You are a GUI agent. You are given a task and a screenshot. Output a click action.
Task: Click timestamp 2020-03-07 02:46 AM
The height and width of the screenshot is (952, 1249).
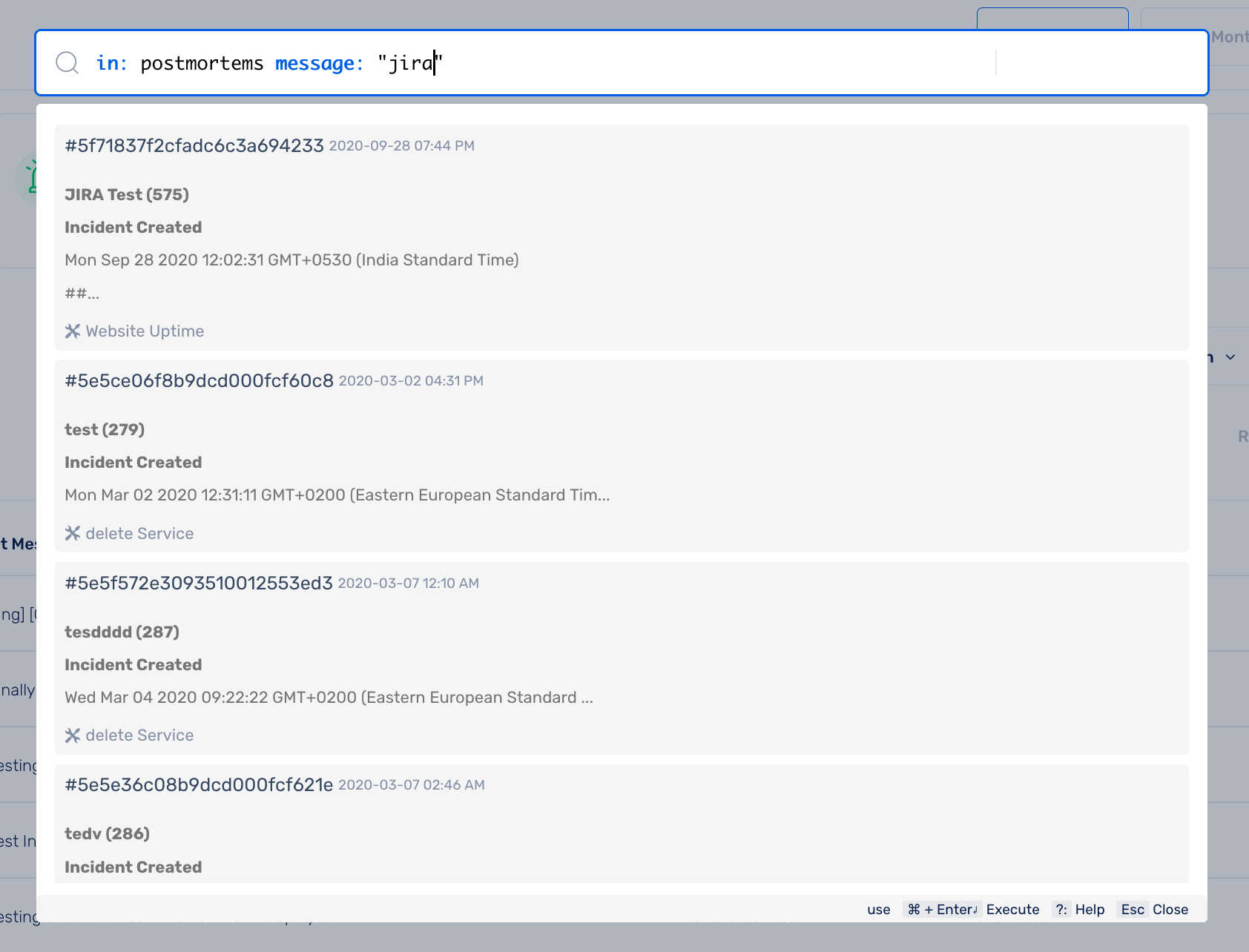tap(412, 785)
